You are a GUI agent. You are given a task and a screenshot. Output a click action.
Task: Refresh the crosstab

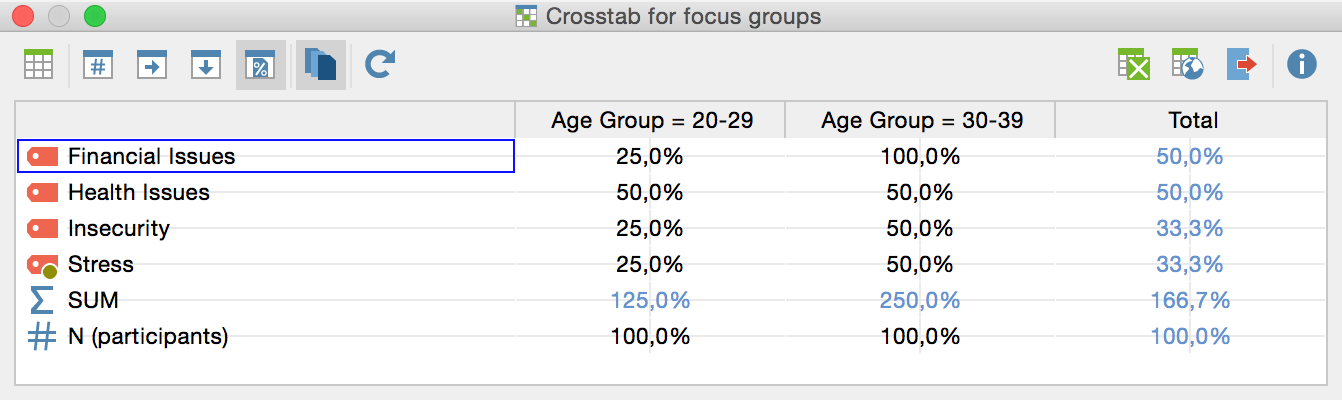click(380, 66)
